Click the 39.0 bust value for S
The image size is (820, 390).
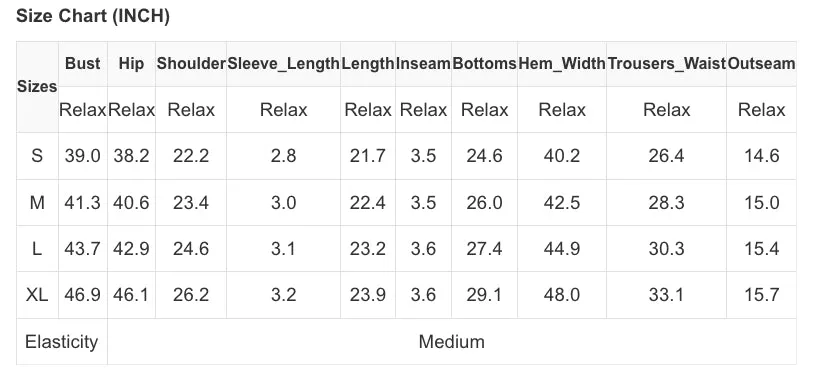pyautogui.click(x=83, y=156)
